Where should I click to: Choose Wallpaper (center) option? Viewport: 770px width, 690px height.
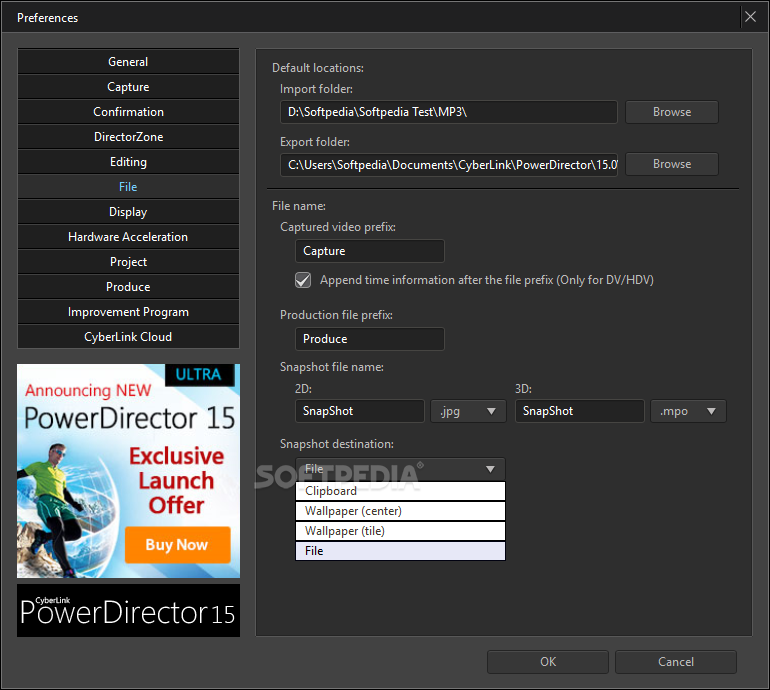click(400, 511)
